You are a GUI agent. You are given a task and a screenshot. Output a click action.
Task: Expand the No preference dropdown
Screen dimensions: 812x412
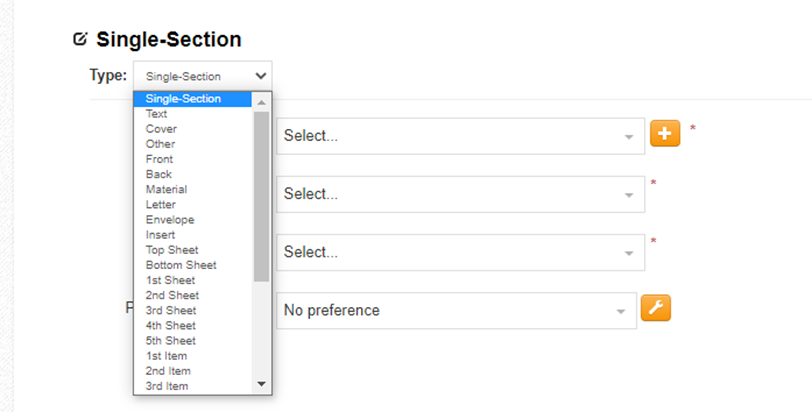456,310
